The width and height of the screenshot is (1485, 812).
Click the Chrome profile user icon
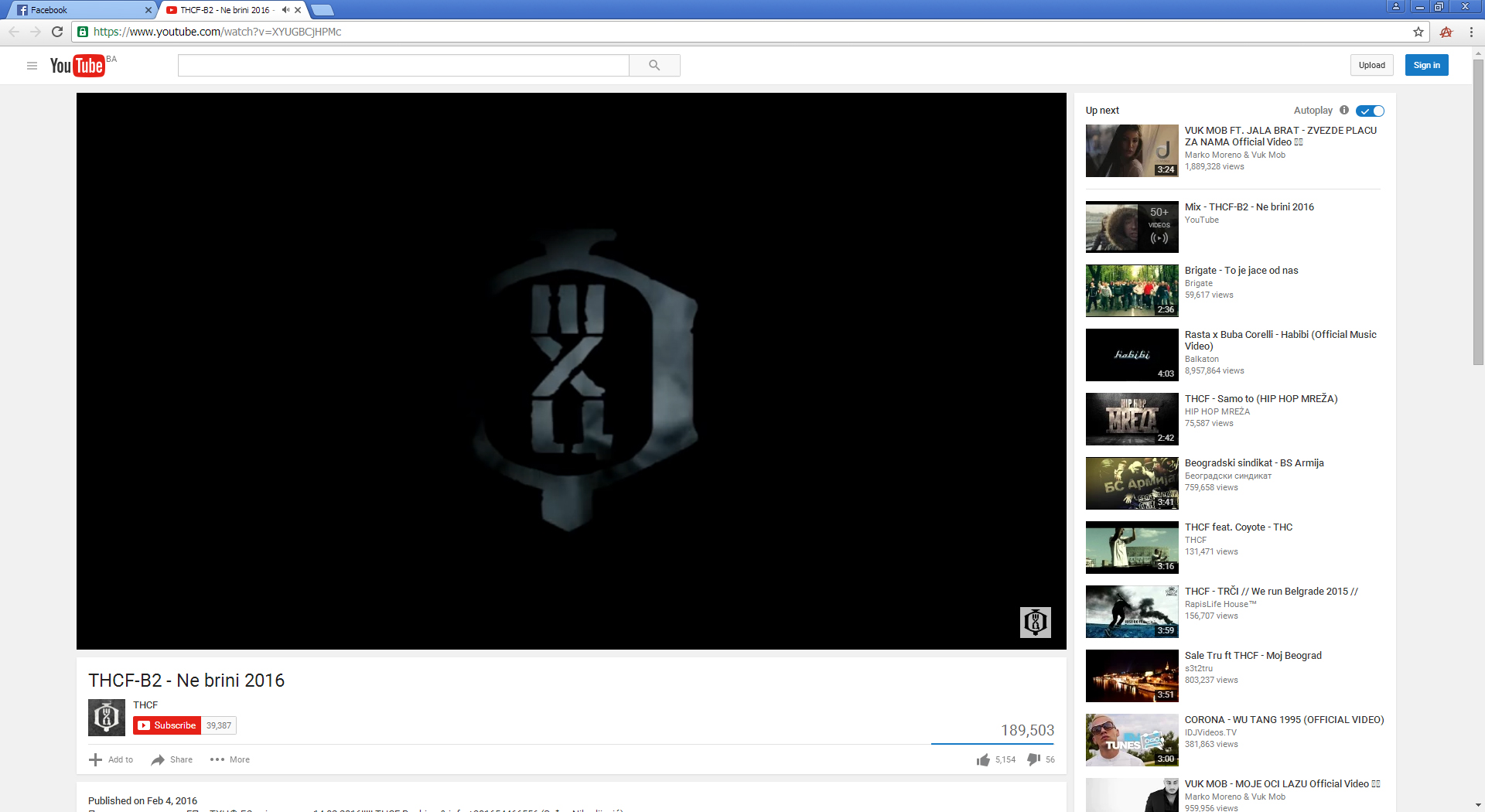[x=1396, y=6]
